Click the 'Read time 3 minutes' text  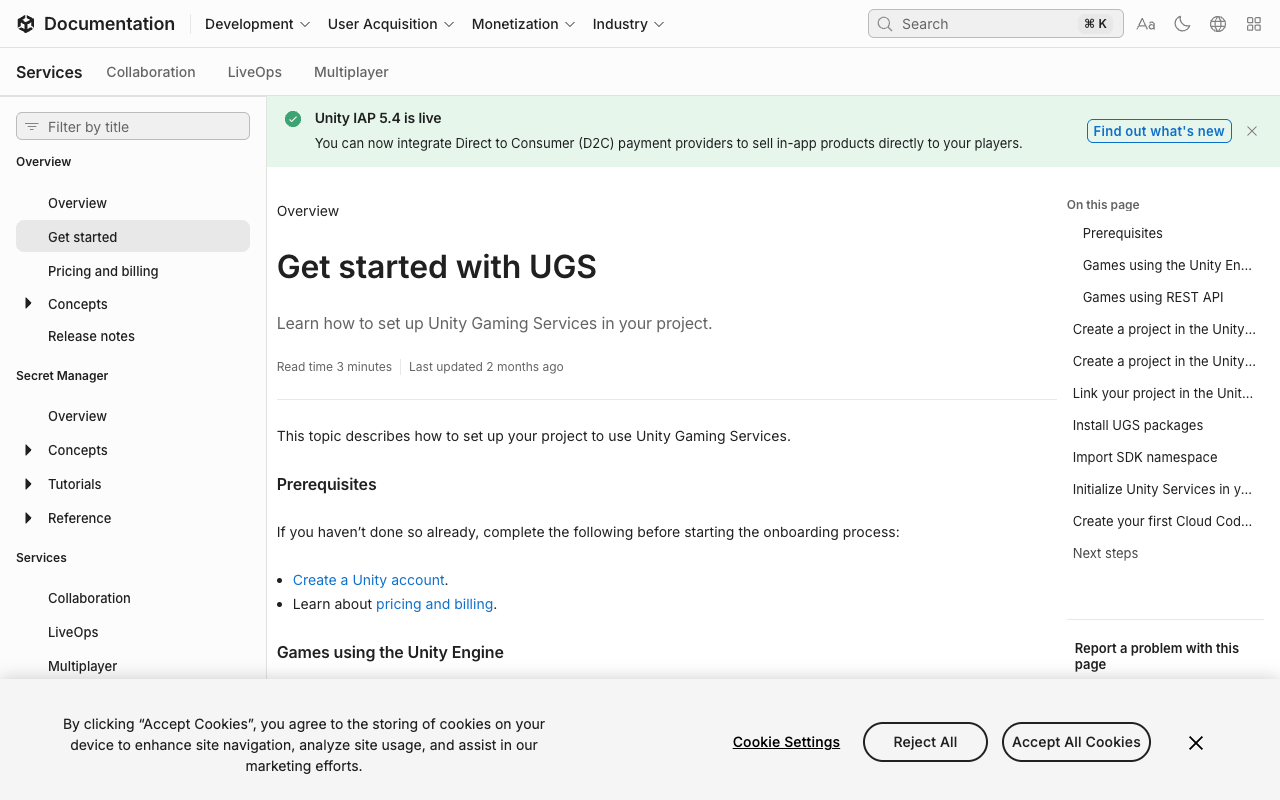[x=334, y=367]
